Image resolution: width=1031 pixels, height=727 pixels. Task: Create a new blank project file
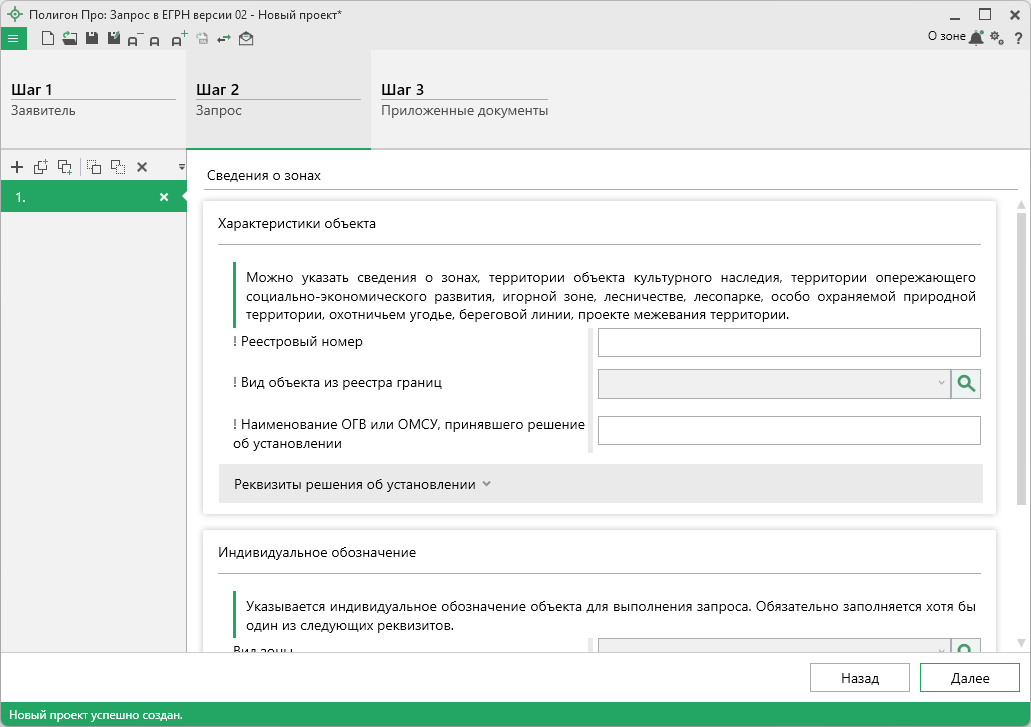click(47, 39)
